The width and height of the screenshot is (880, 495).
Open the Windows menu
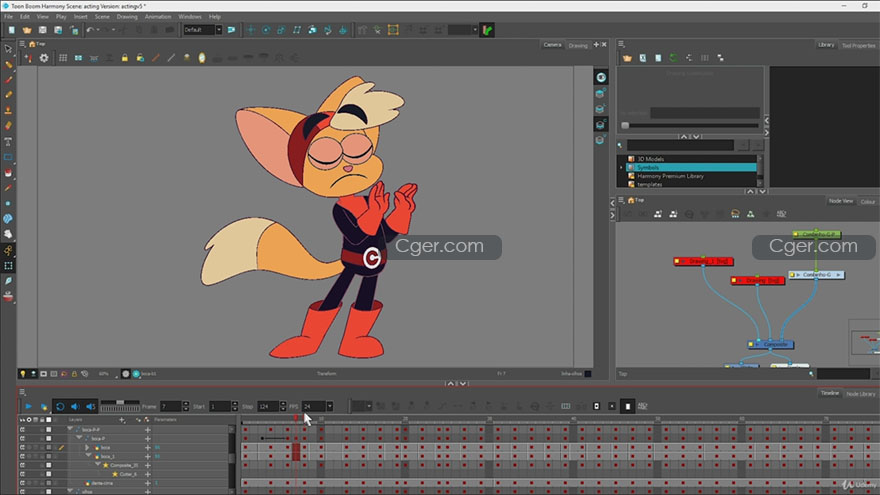click(190, 17)
